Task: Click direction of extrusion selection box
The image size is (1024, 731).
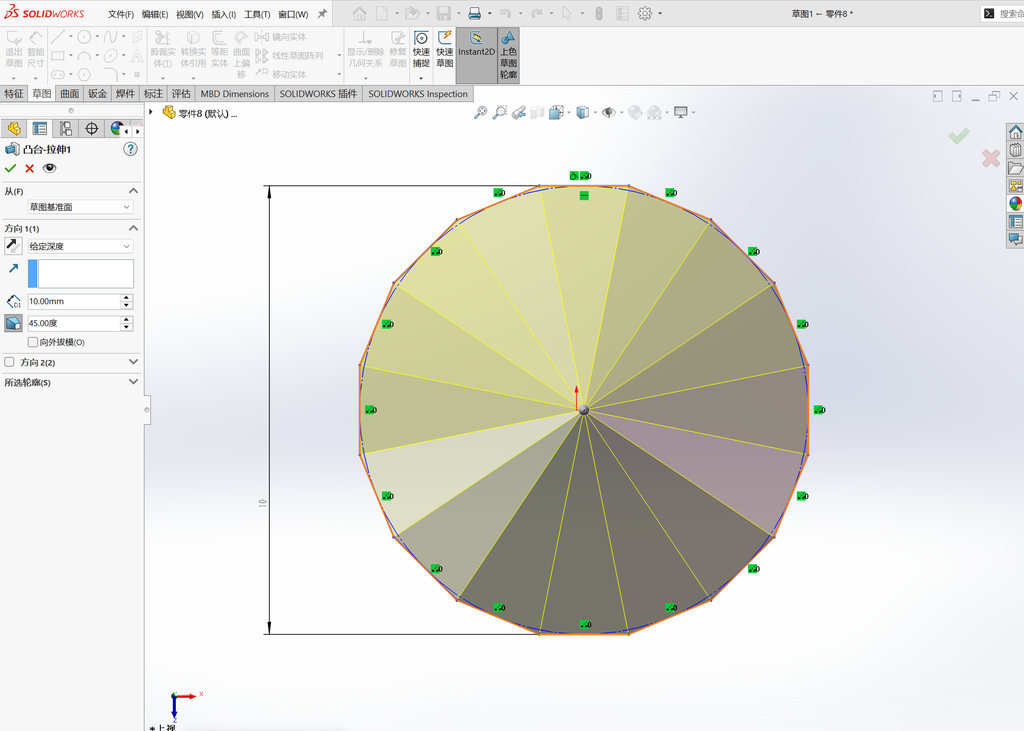Action: (x=86, y=274)
